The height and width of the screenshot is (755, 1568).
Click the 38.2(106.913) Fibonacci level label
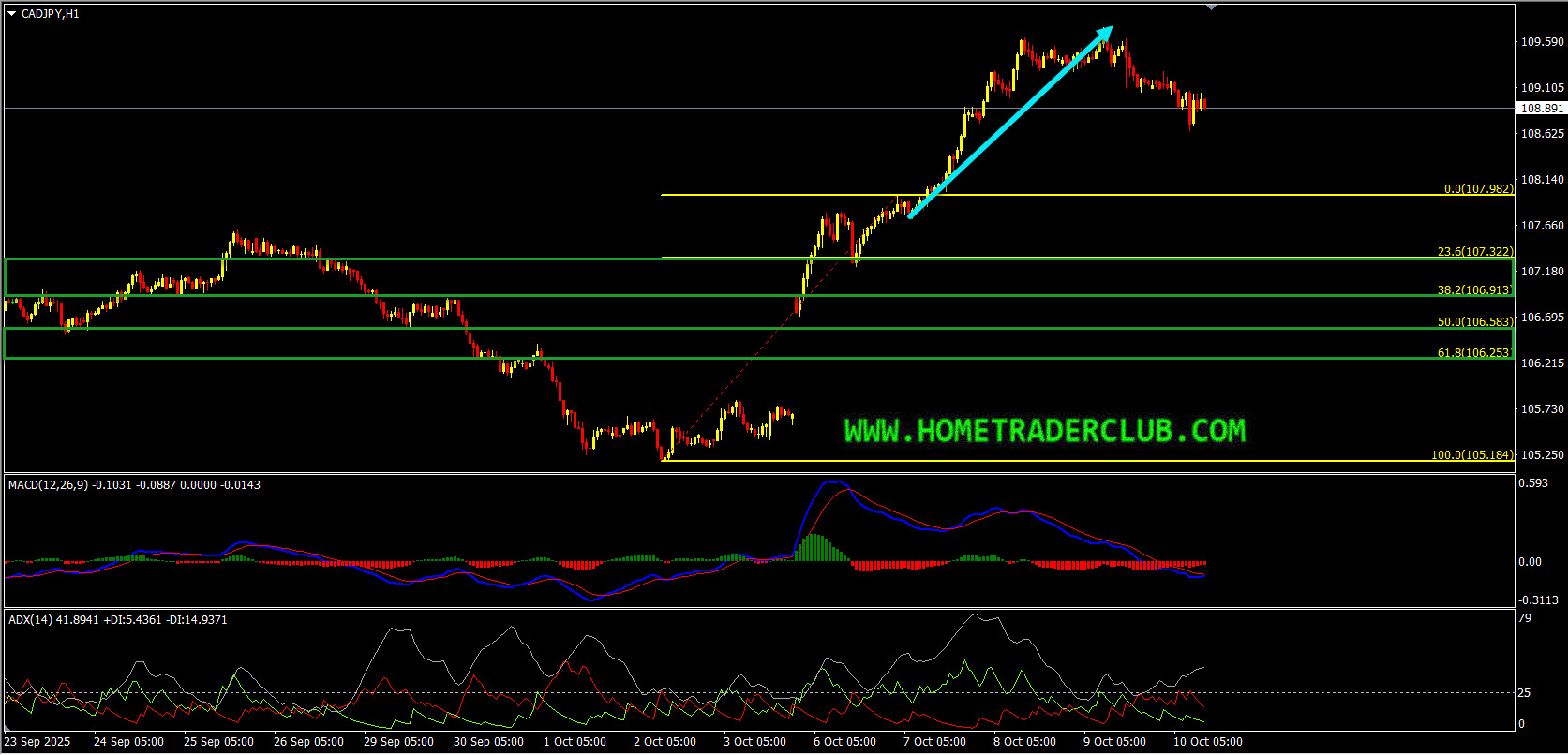[1474, 290]
